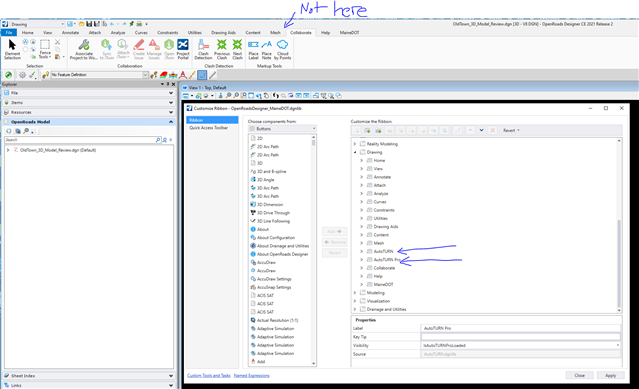This screenshot has height=389, width=639.
Task: Click the Open iTwin icon
Action: click(169, 49)
